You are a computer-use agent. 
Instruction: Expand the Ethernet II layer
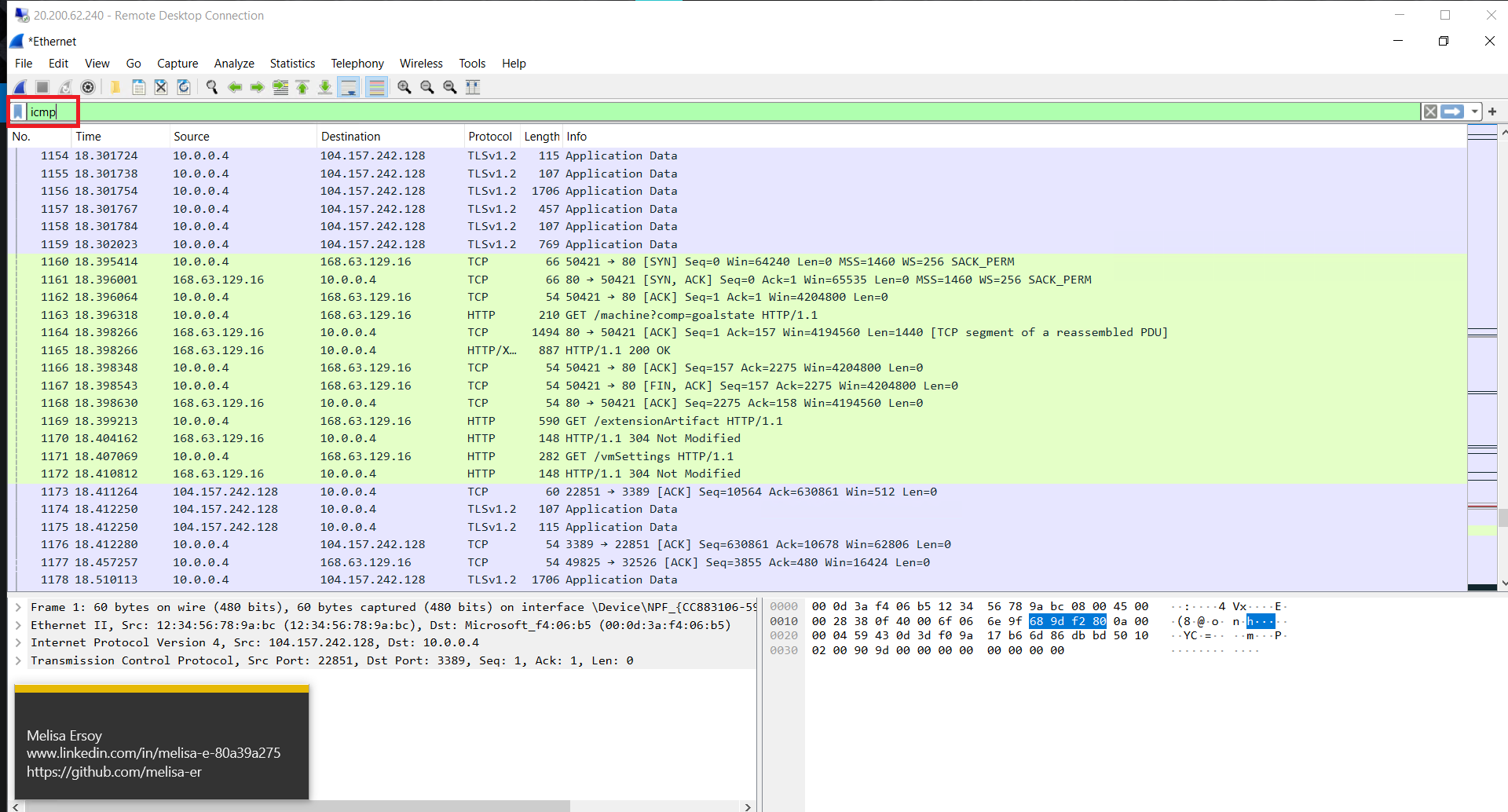pos(18,625)
